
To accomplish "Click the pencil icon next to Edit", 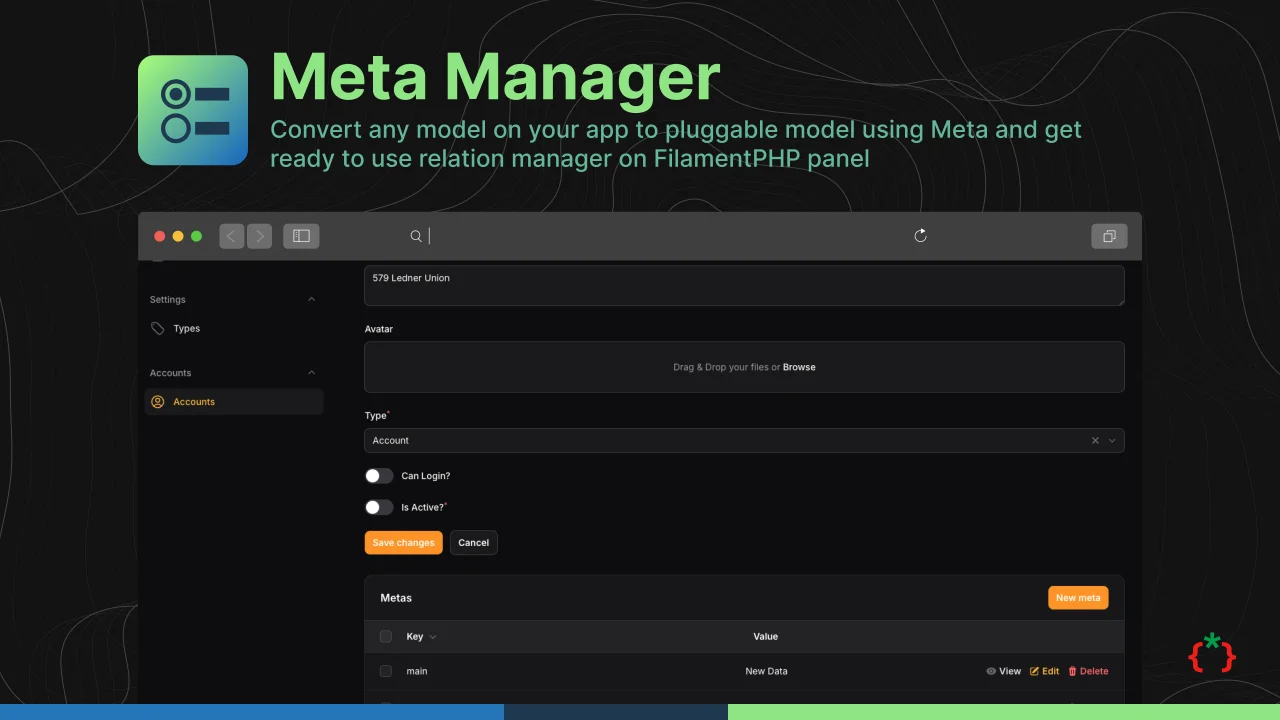I will pos(1033,671).
